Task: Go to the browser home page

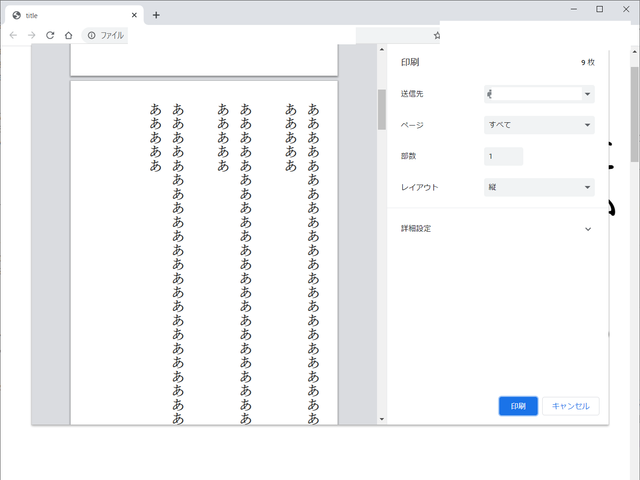Action: tap(68, 35)
